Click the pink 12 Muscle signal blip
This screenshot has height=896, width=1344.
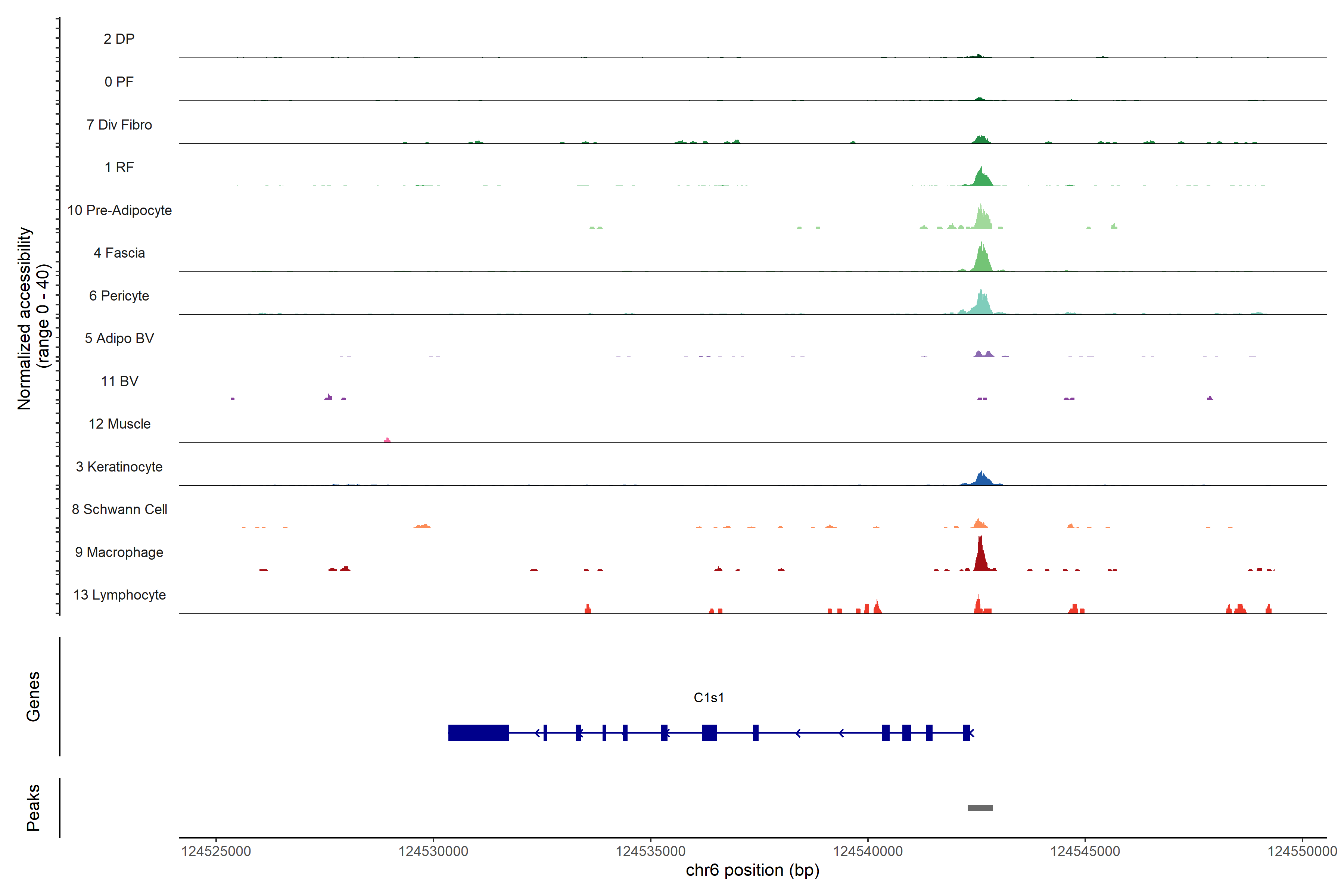(388, 440)
